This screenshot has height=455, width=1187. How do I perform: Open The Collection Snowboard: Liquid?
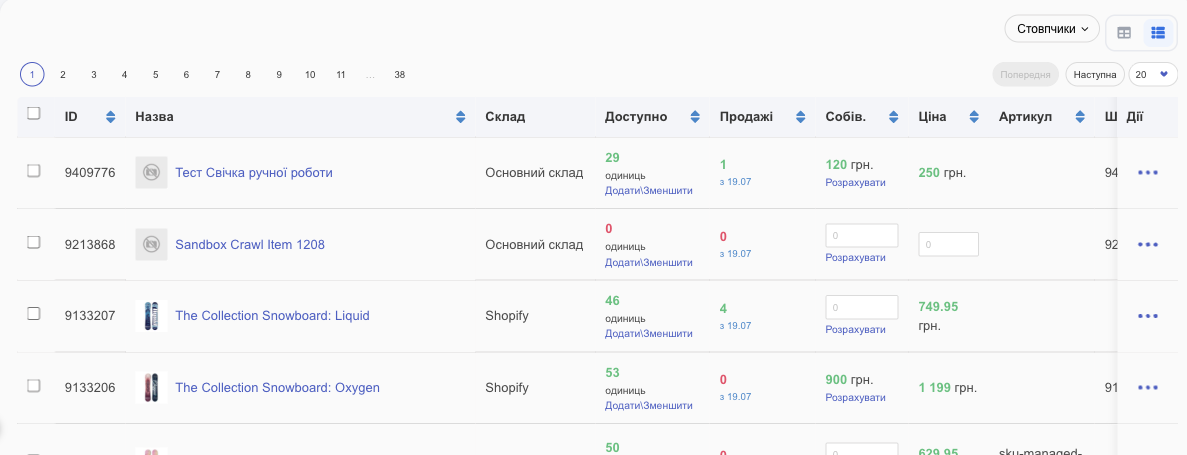point(273,316)
